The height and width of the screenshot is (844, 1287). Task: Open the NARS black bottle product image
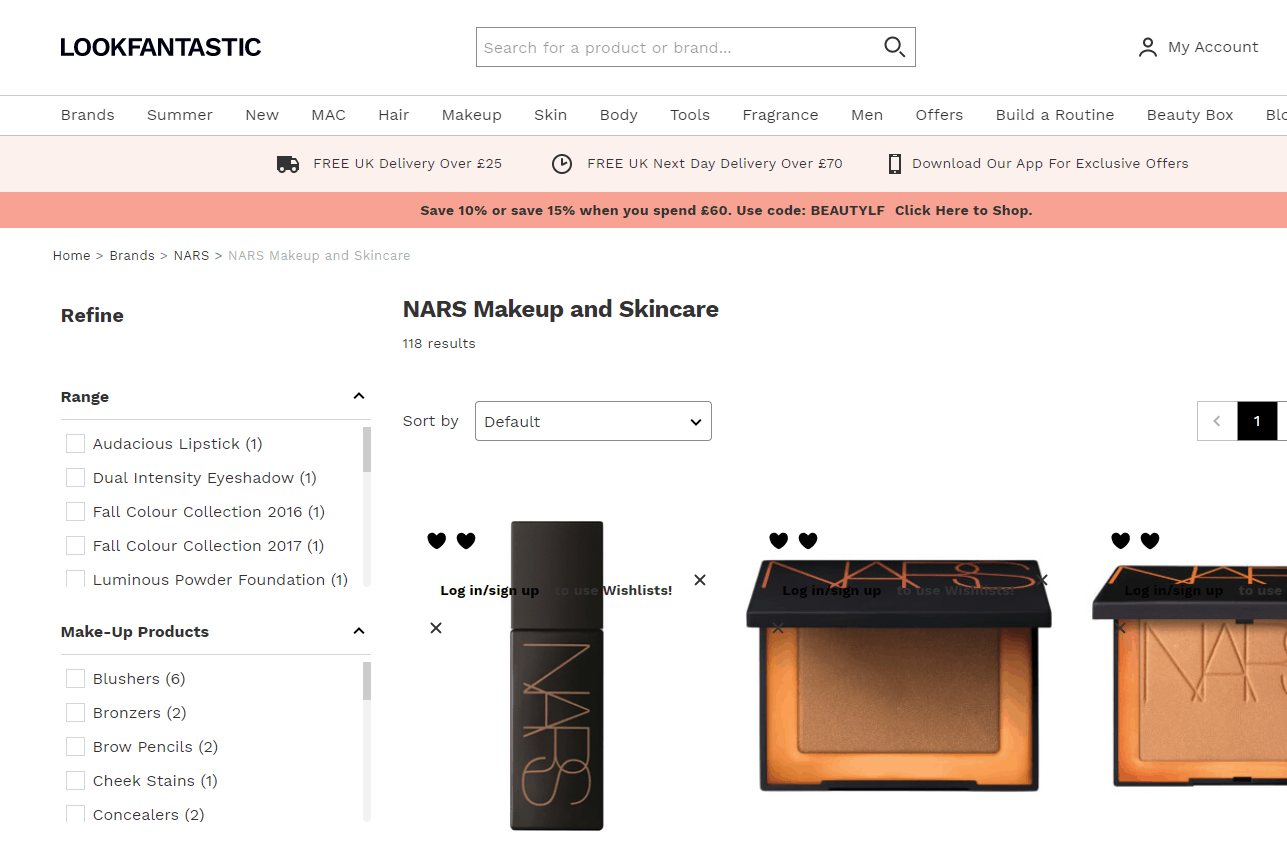click(x=557, y=675)
